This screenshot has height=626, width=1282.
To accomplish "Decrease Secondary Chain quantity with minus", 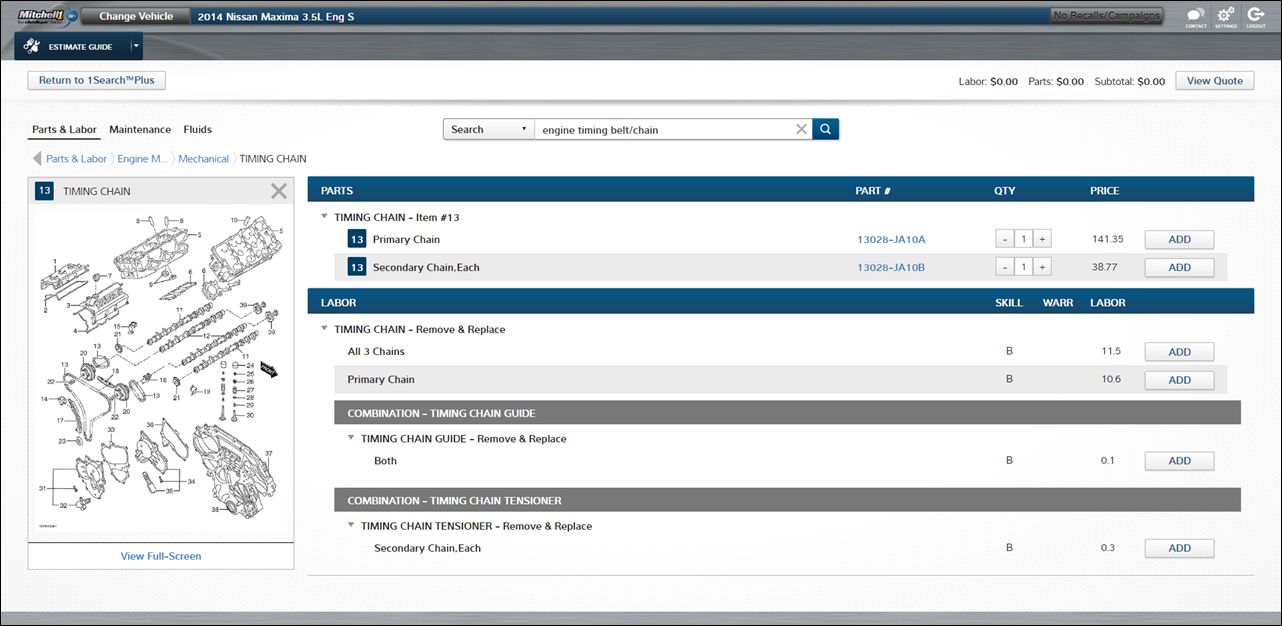I will pyautogui.click(x=1005, y=267).
